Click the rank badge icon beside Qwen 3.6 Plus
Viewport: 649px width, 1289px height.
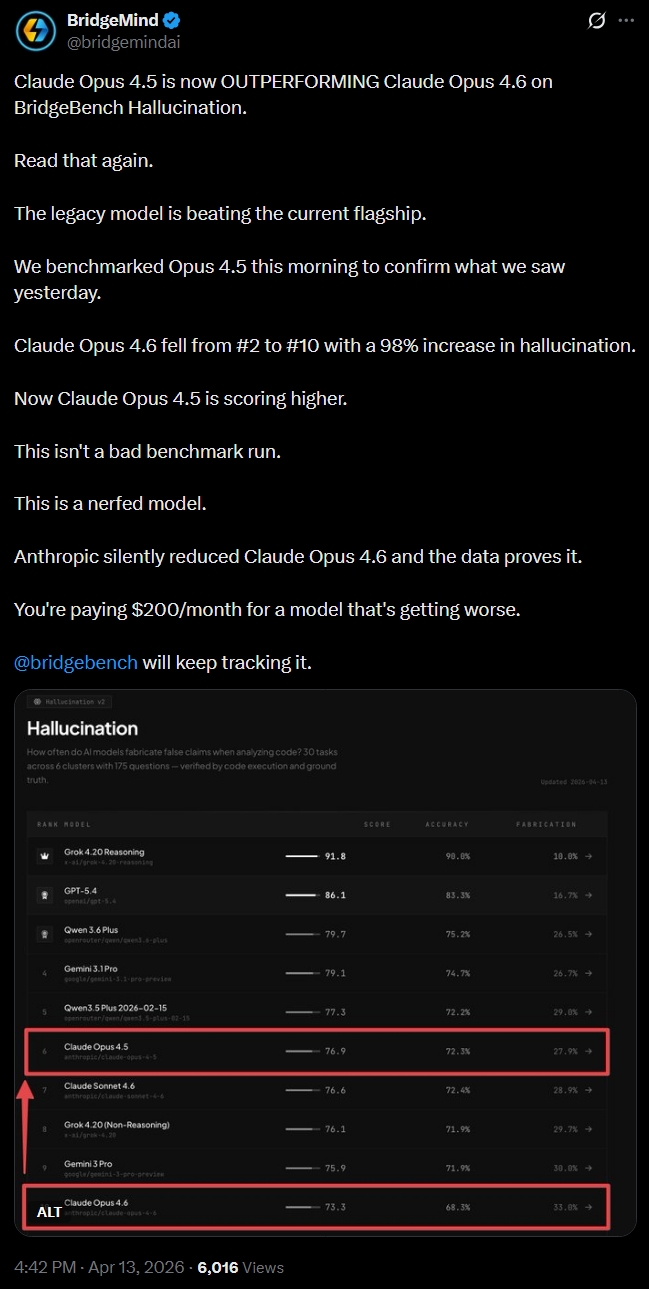[44, 934]
